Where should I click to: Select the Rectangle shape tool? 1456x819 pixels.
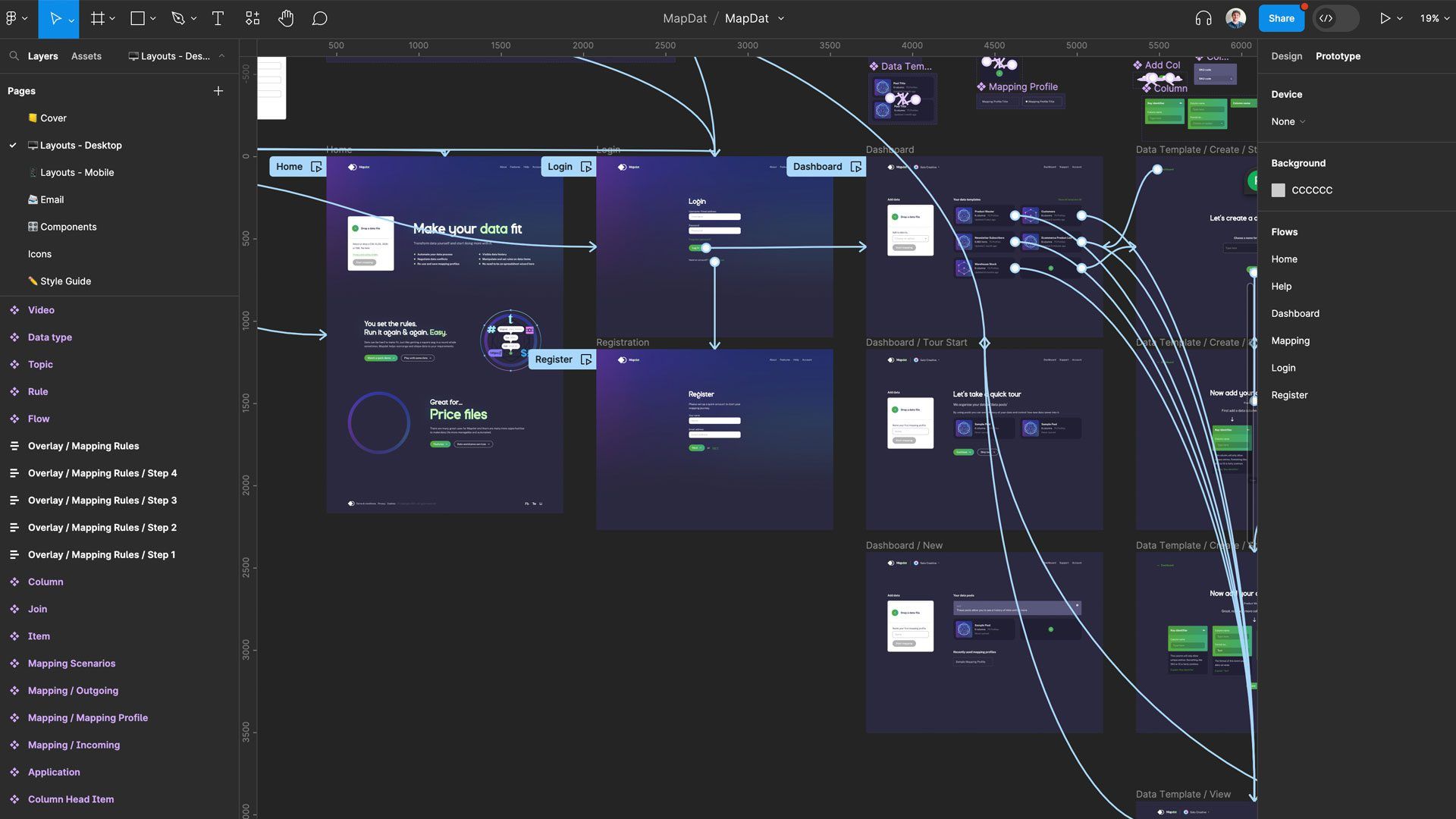click(x=136, y=18)
